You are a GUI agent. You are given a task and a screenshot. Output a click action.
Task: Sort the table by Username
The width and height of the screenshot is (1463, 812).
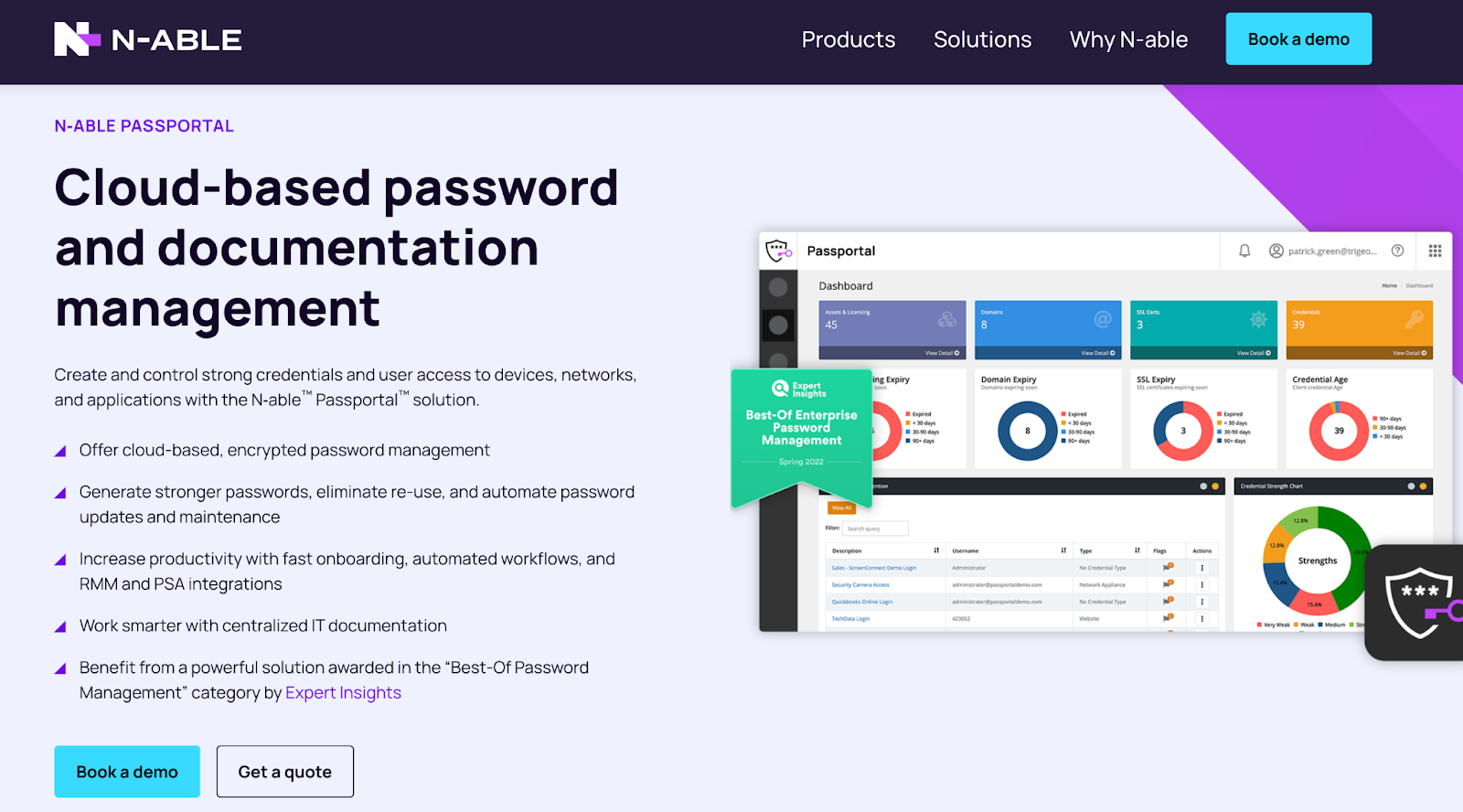(x=1063, y=550)
